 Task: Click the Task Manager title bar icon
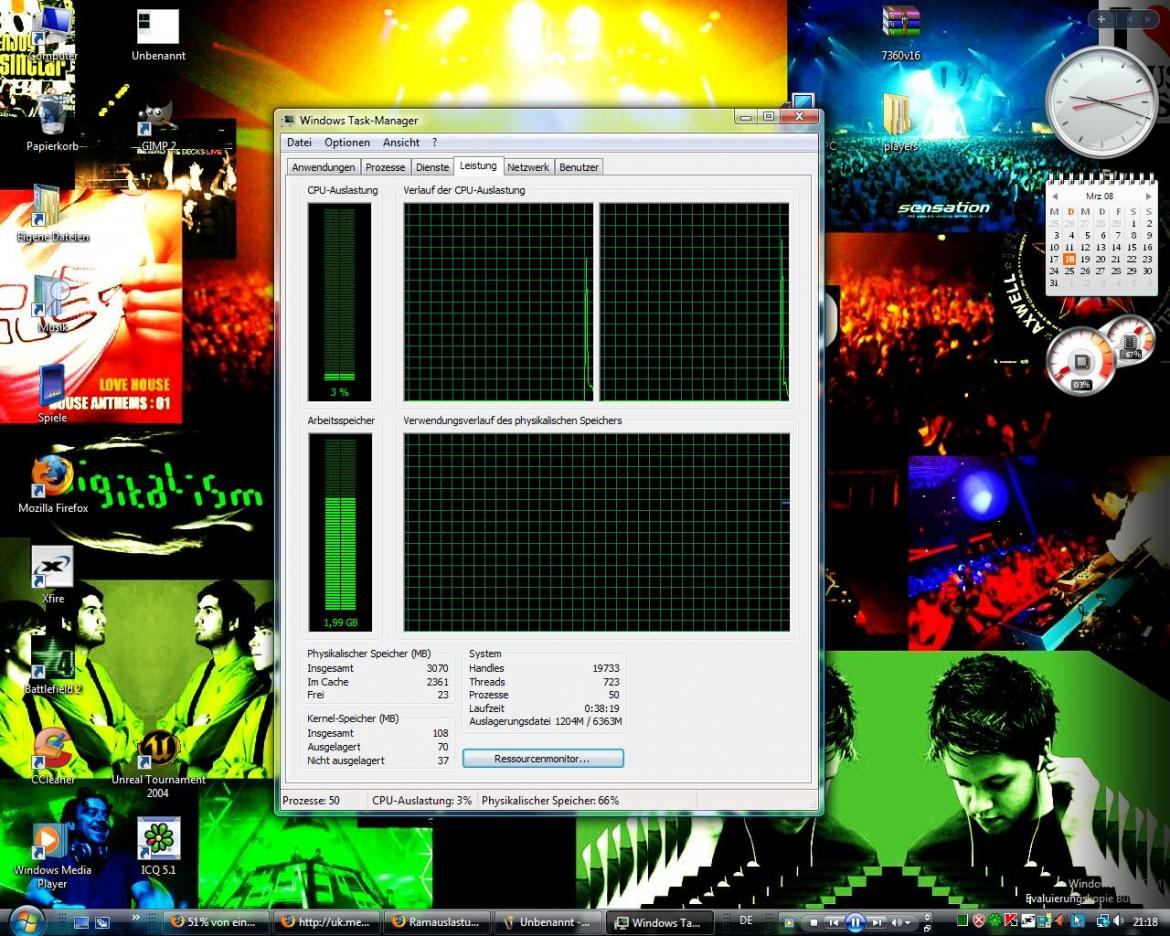tap(289, 120)
